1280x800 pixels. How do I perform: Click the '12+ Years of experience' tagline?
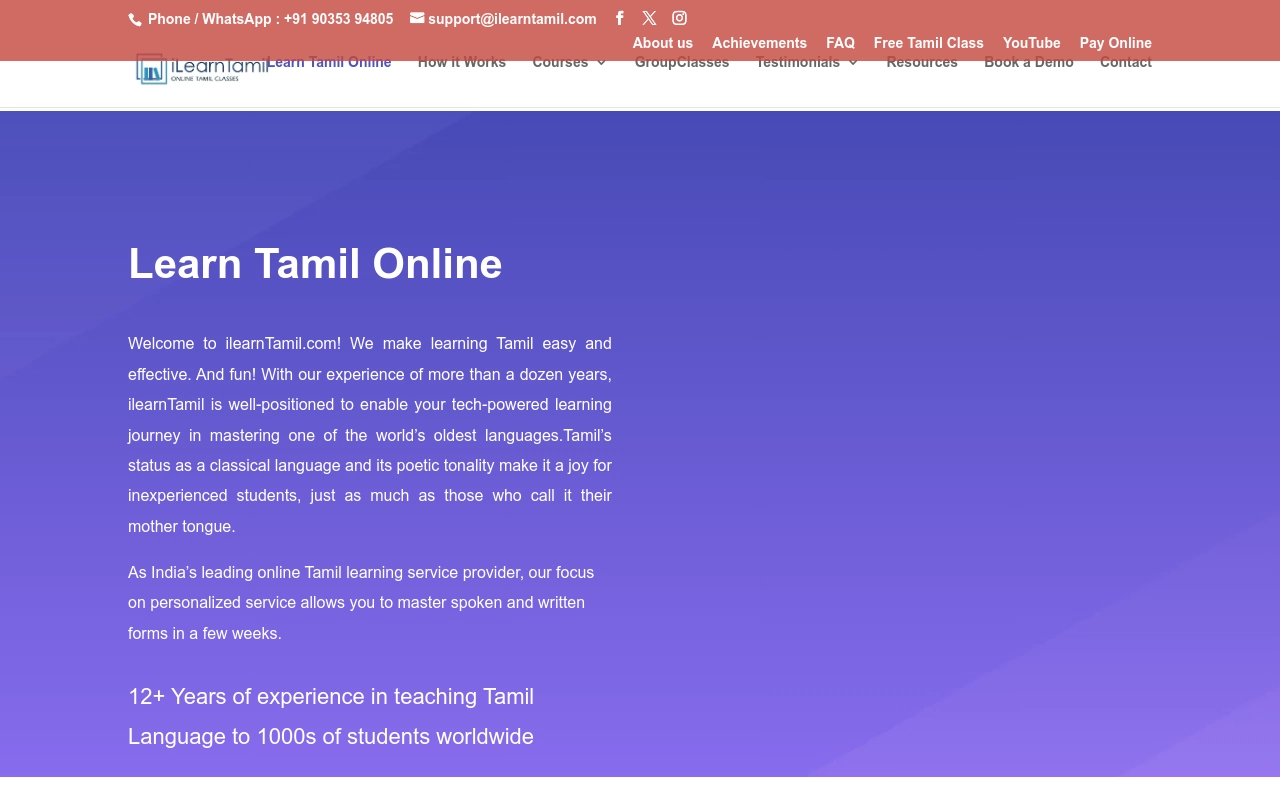(x=331, y=717)
